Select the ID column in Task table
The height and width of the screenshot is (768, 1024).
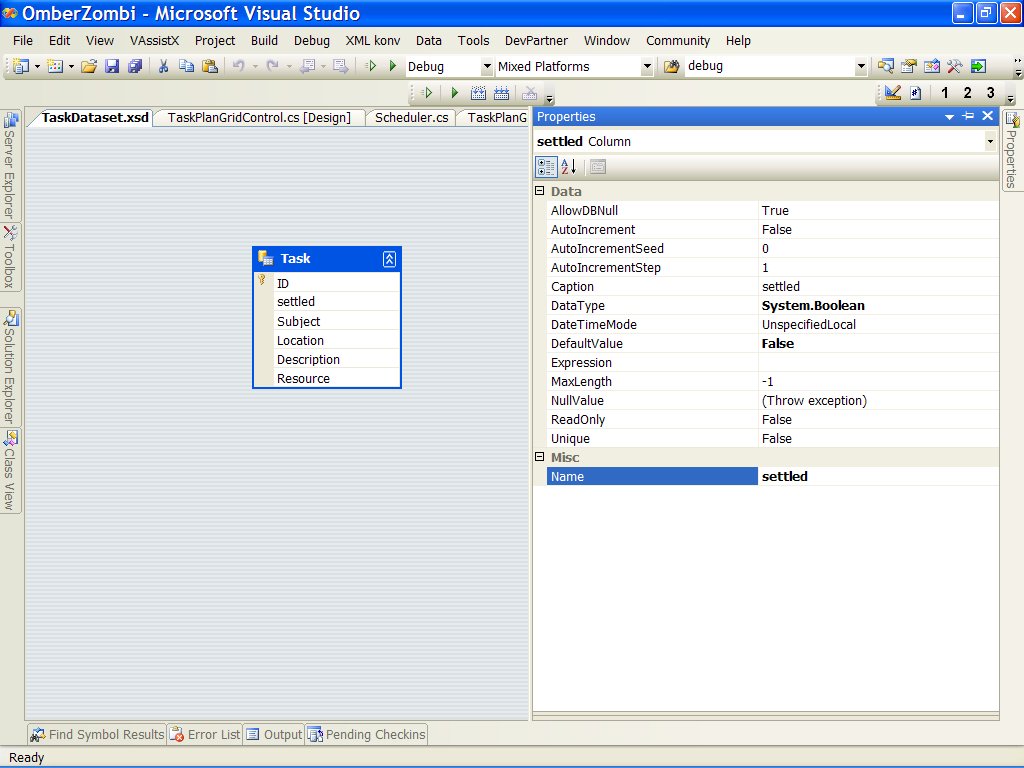coord(327,283)
